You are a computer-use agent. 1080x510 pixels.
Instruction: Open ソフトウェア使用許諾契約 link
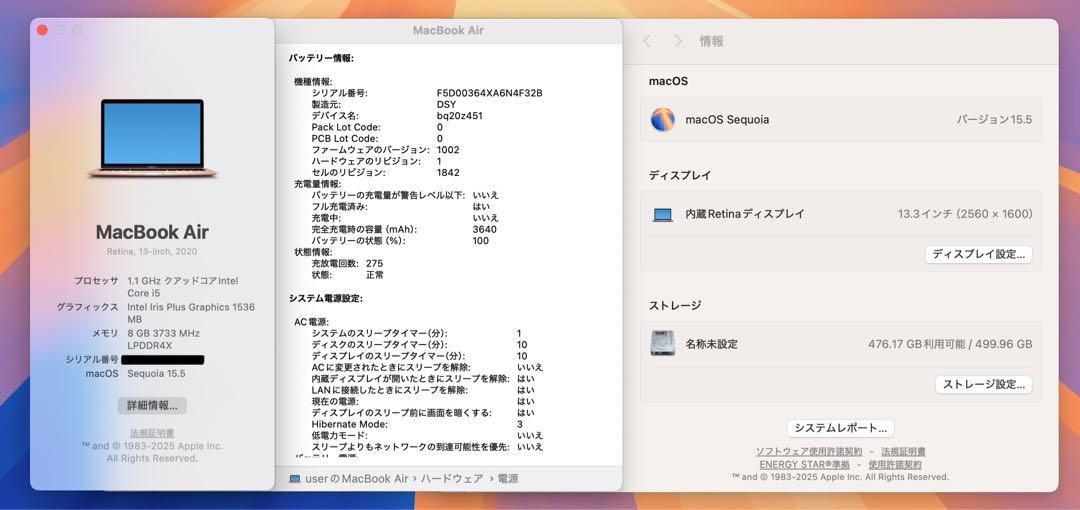click(x=809, y=451)
